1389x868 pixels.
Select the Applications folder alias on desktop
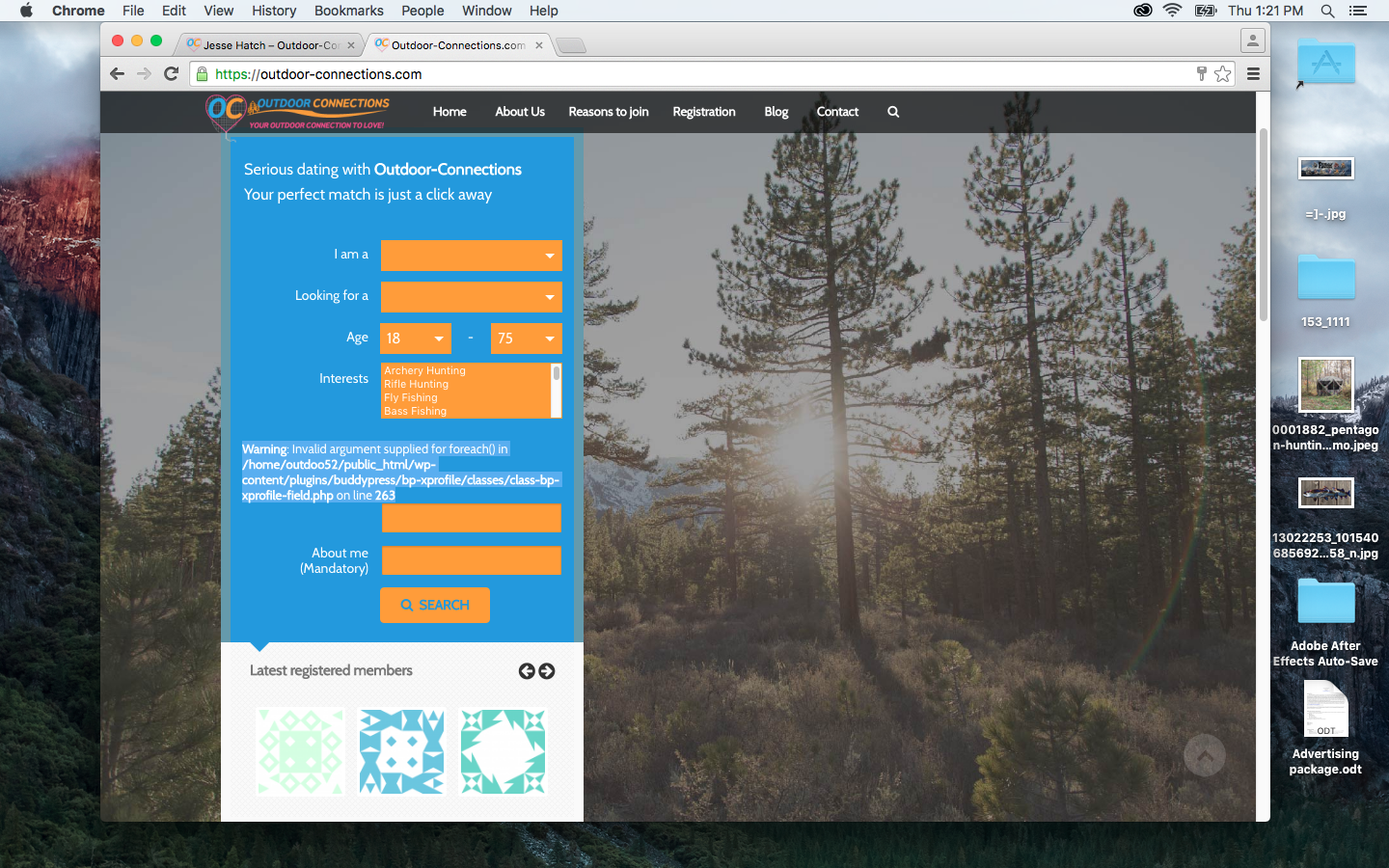(1326, 62)
